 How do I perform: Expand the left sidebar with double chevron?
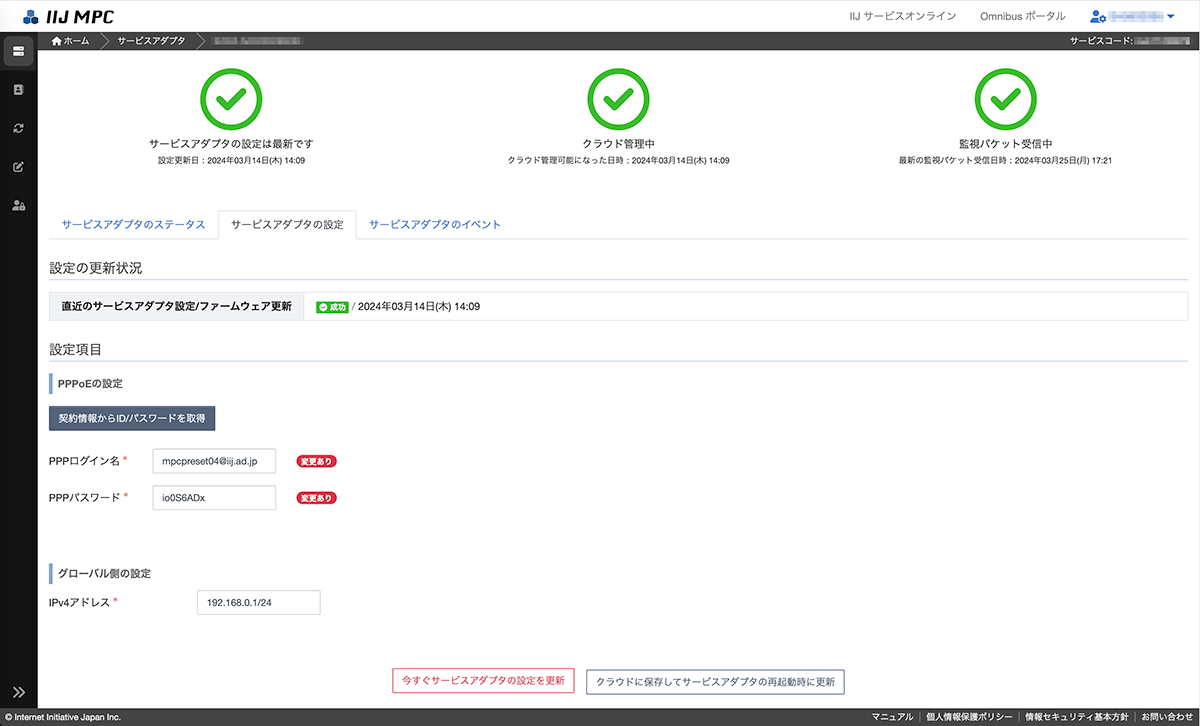(18, 692)
